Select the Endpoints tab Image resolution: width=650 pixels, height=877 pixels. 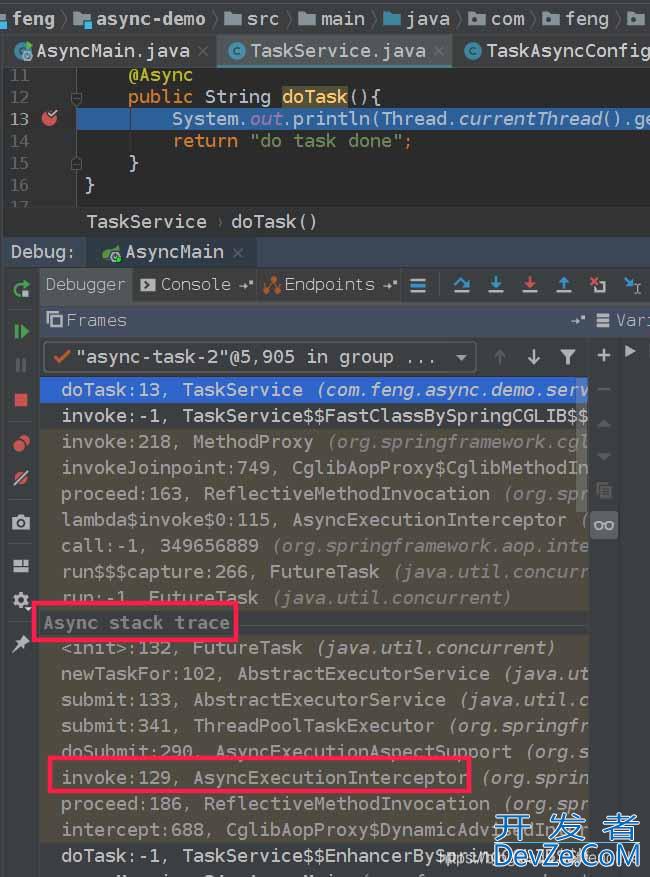coord(329,285)
